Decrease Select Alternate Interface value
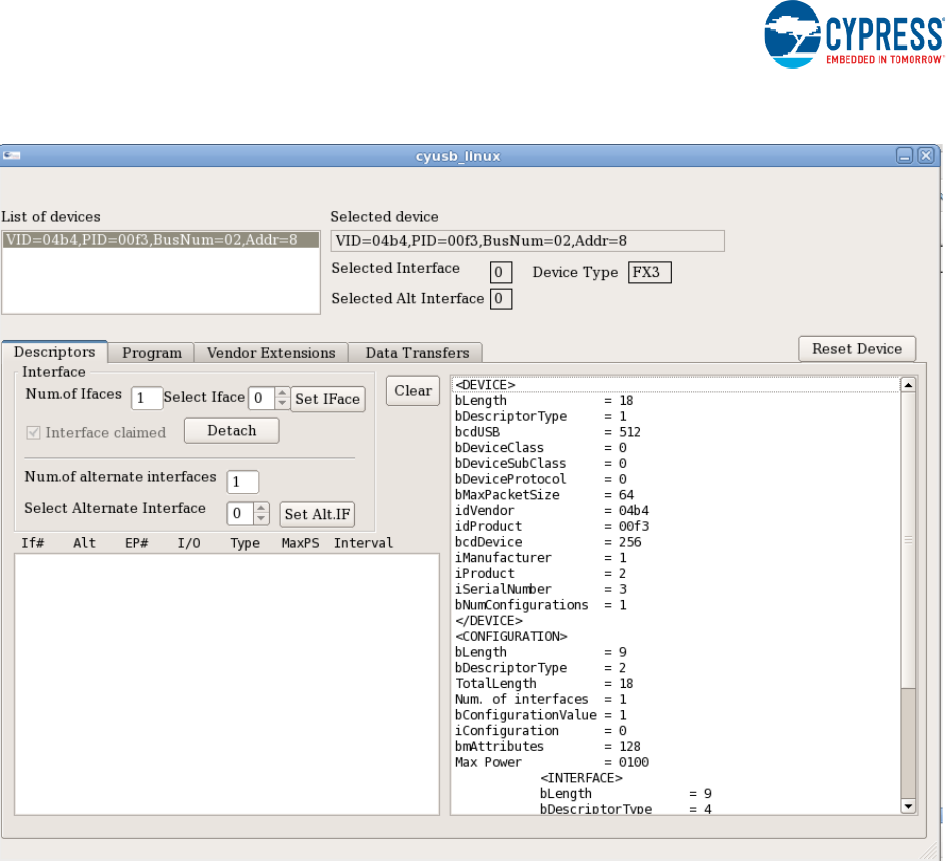The image size is (946, 861). click(x=261, y=518)
